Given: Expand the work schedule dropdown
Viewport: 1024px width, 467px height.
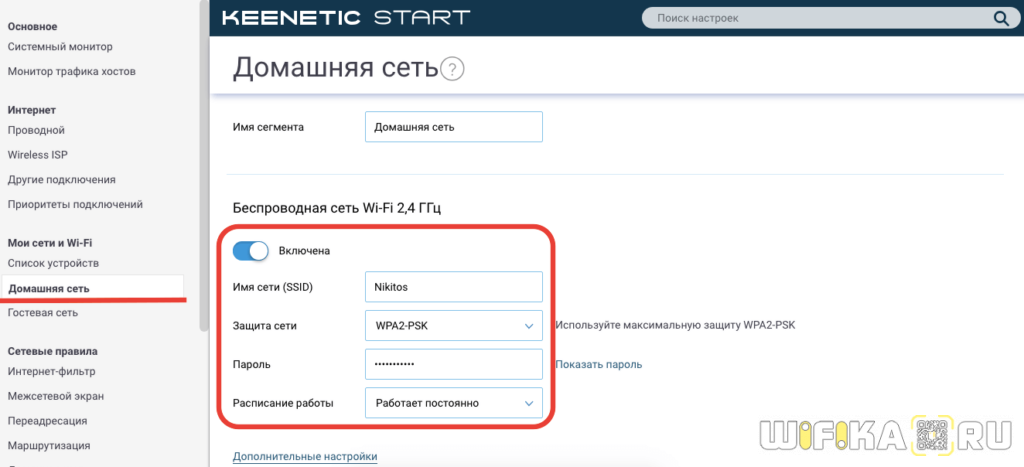Looking at the screenshot, I should coord(453,403).
